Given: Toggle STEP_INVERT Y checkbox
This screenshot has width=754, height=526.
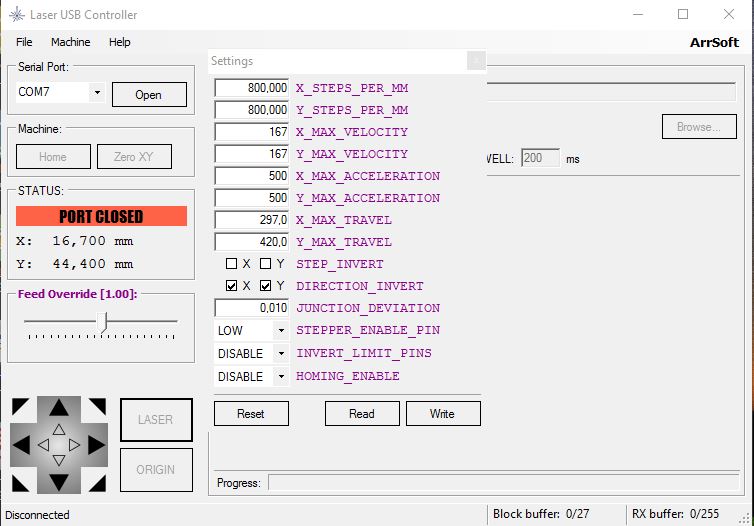Looking at the screenshot, I should pyautogui.click(x=265, y=263).
